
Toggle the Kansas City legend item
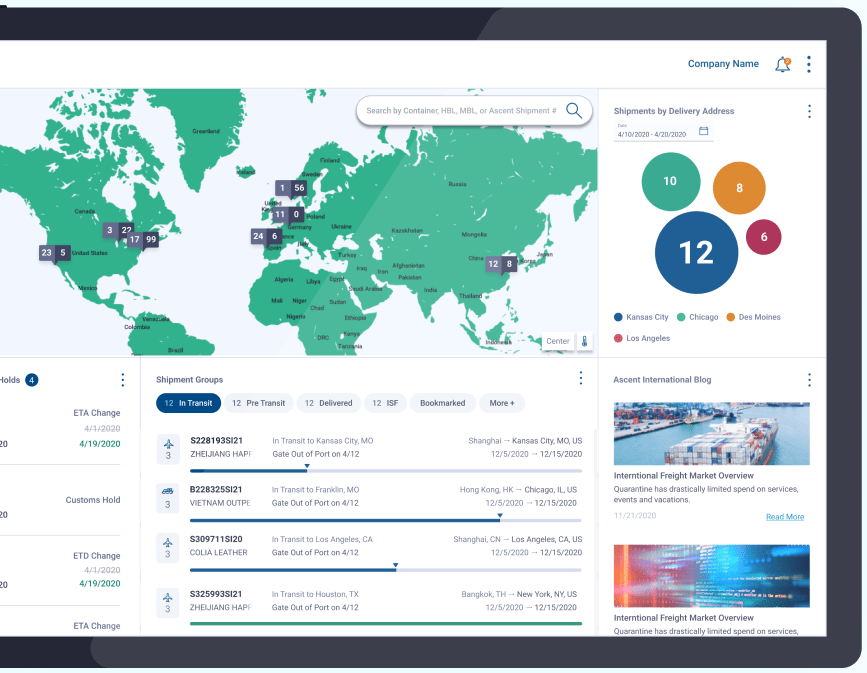(640, 317)
